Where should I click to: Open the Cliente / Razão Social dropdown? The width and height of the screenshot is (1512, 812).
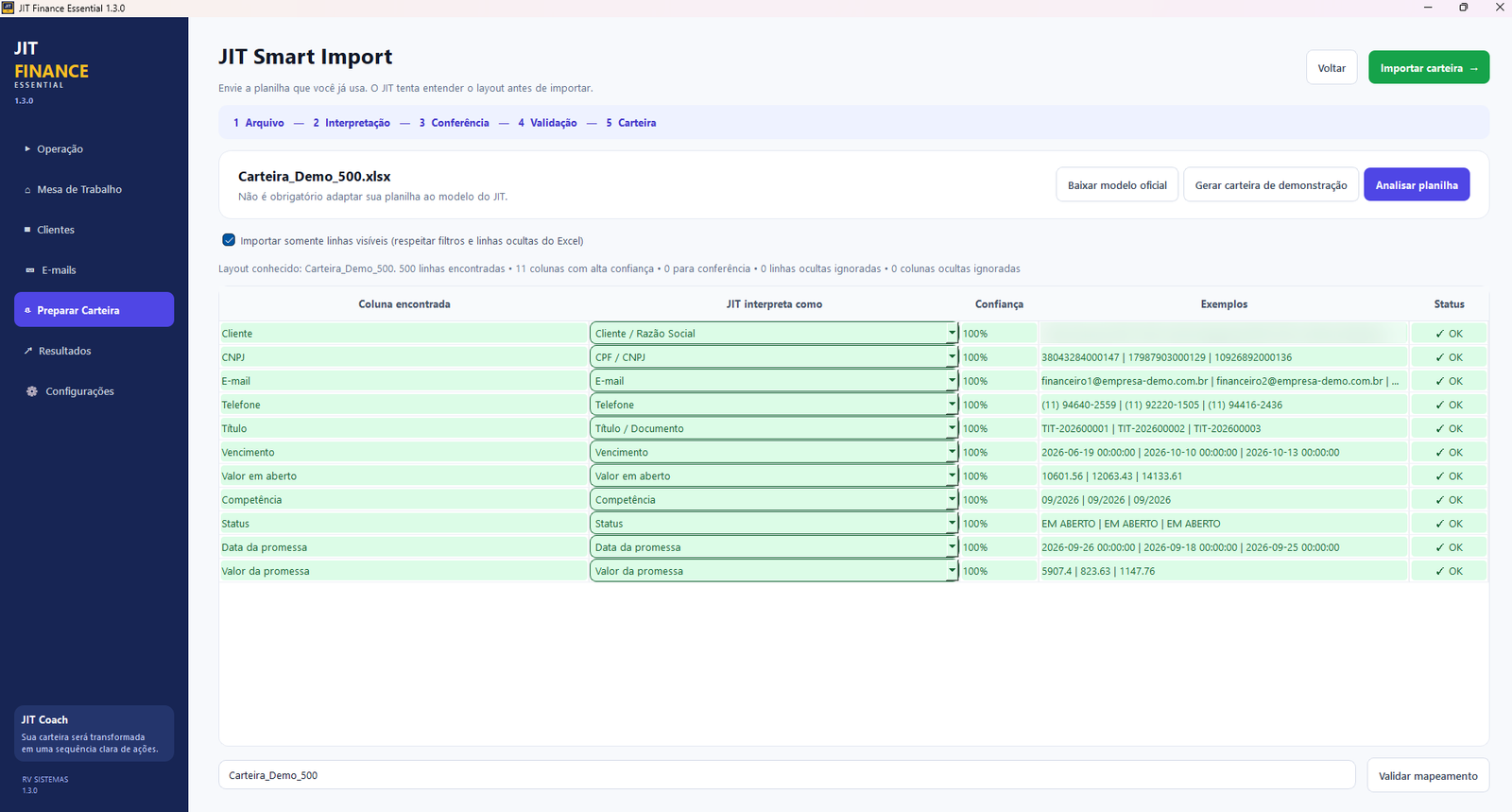pyautogui.click(x=774, y=334)
